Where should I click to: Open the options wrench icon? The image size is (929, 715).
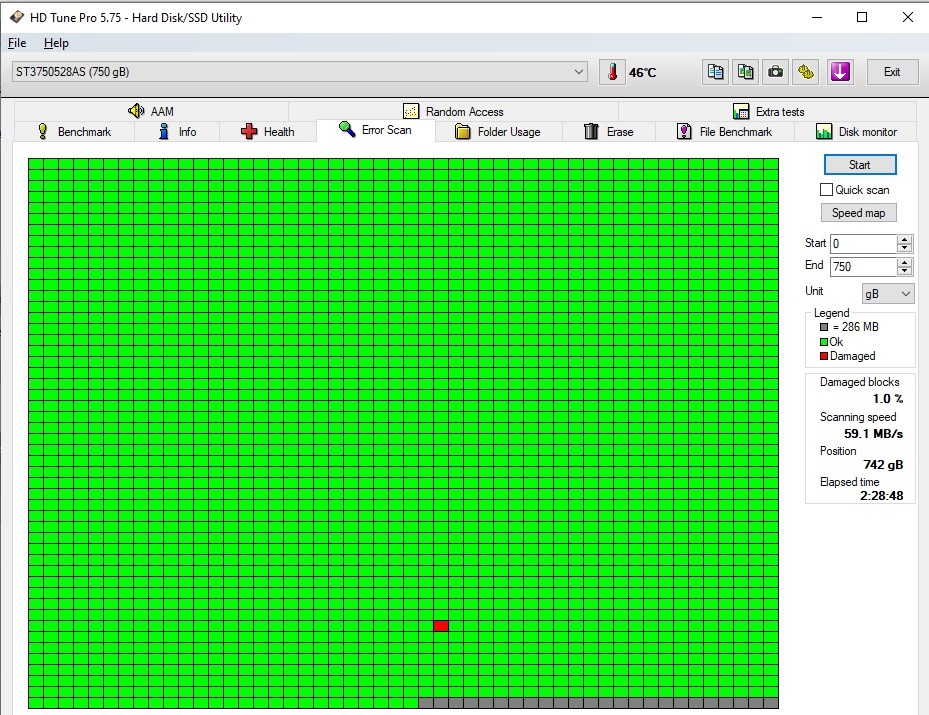tap(806, 72)
